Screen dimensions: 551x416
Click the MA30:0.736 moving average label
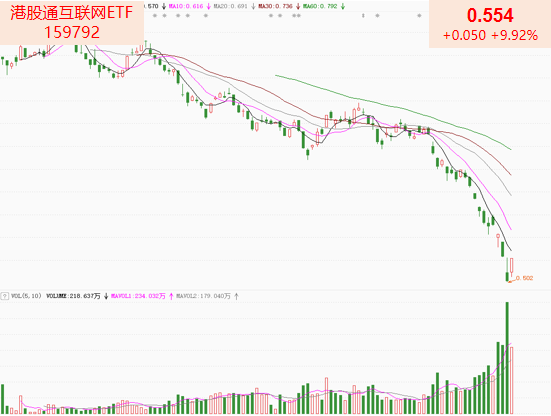(x=276, y=6)
